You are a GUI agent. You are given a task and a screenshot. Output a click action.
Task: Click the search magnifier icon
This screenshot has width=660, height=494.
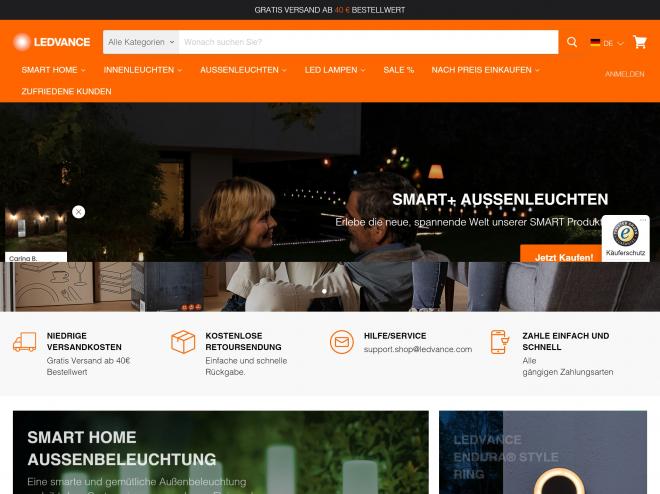tap(572, 42)
